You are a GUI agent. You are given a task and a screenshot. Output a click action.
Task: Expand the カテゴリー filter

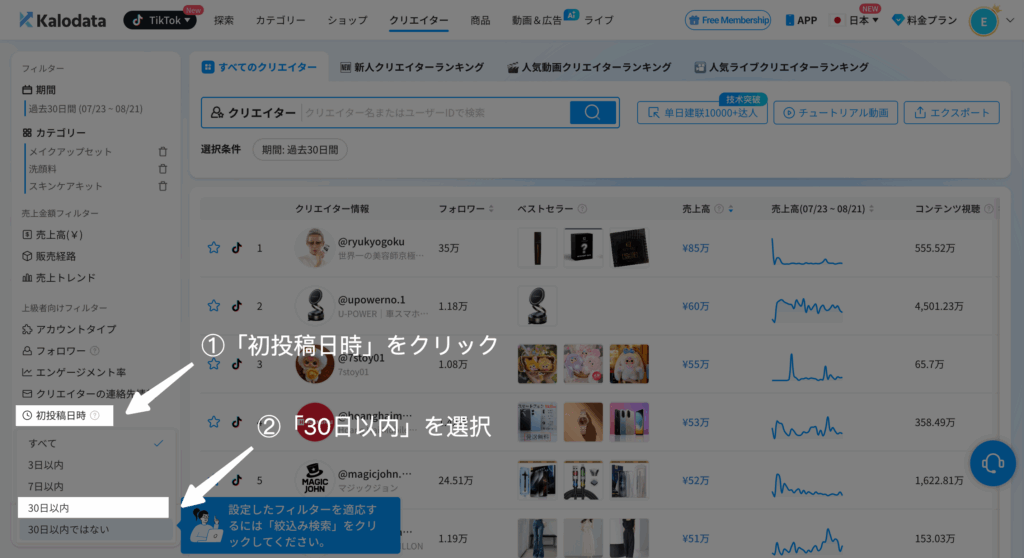tap(54, 133)
